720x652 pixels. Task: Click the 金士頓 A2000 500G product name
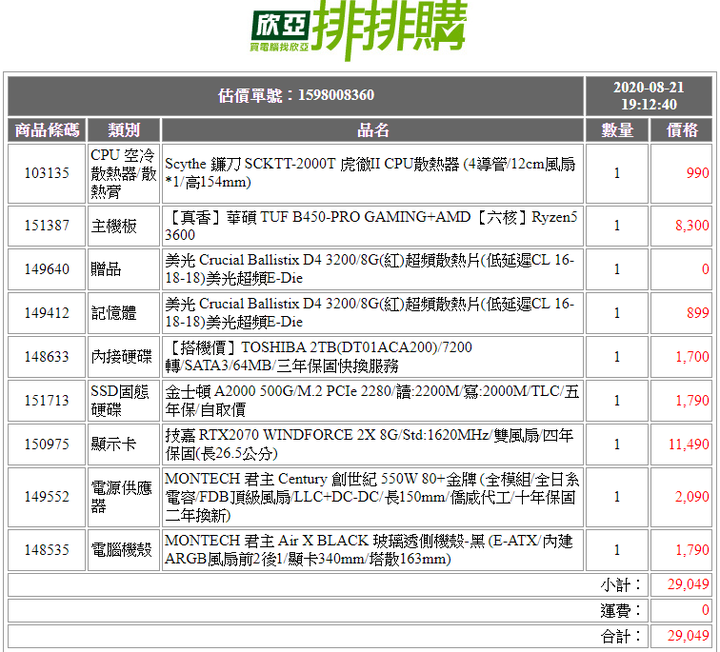[372, 400]
